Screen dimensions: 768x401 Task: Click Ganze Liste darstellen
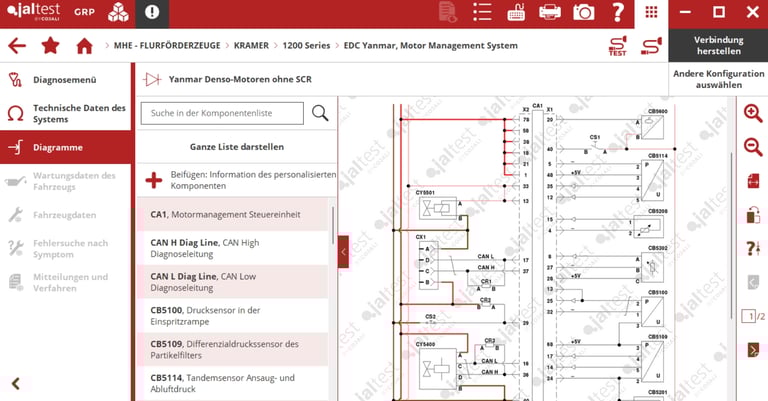pos(237,147)
